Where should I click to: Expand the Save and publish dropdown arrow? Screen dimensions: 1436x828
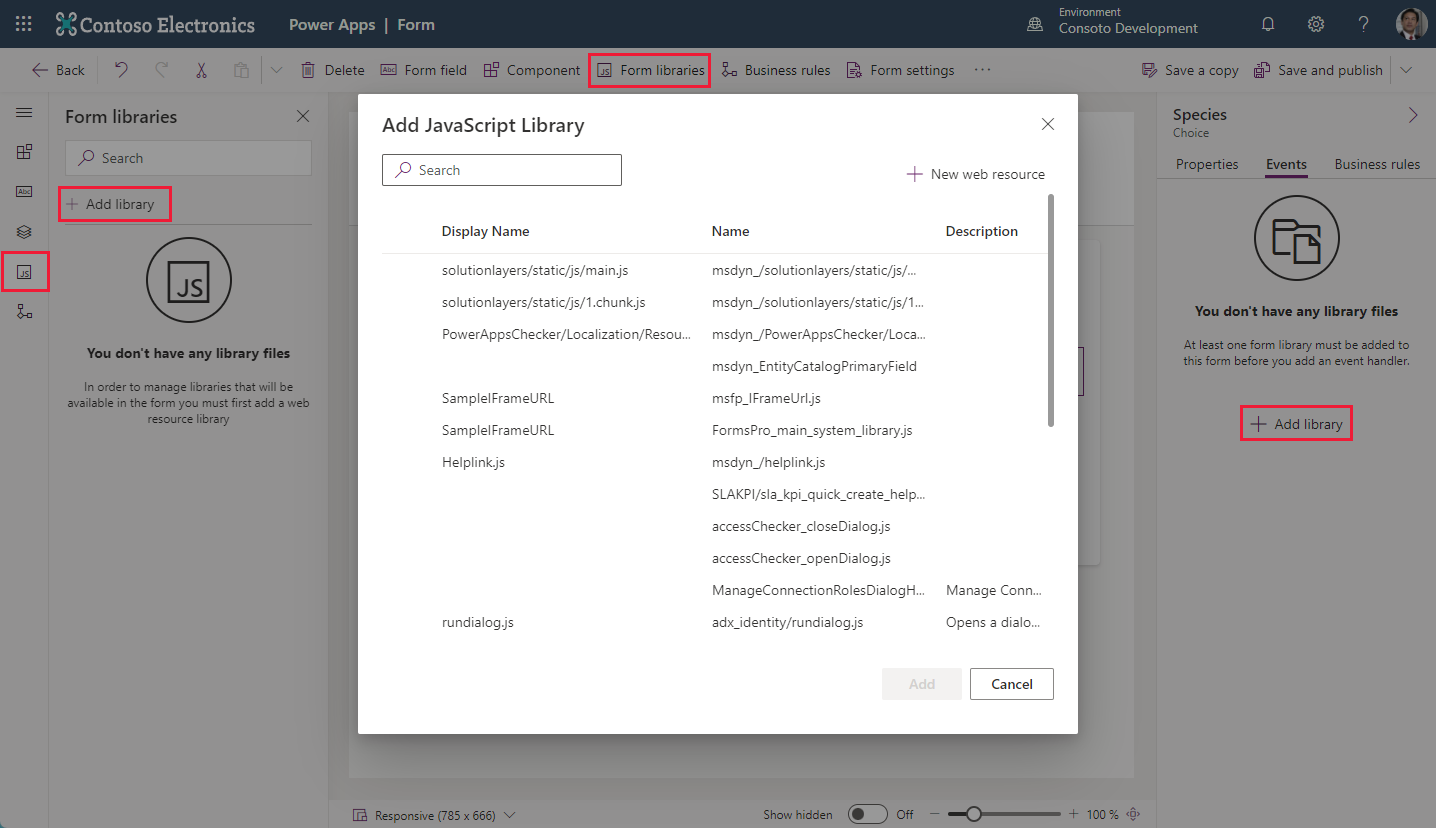tap(1406, 70)
